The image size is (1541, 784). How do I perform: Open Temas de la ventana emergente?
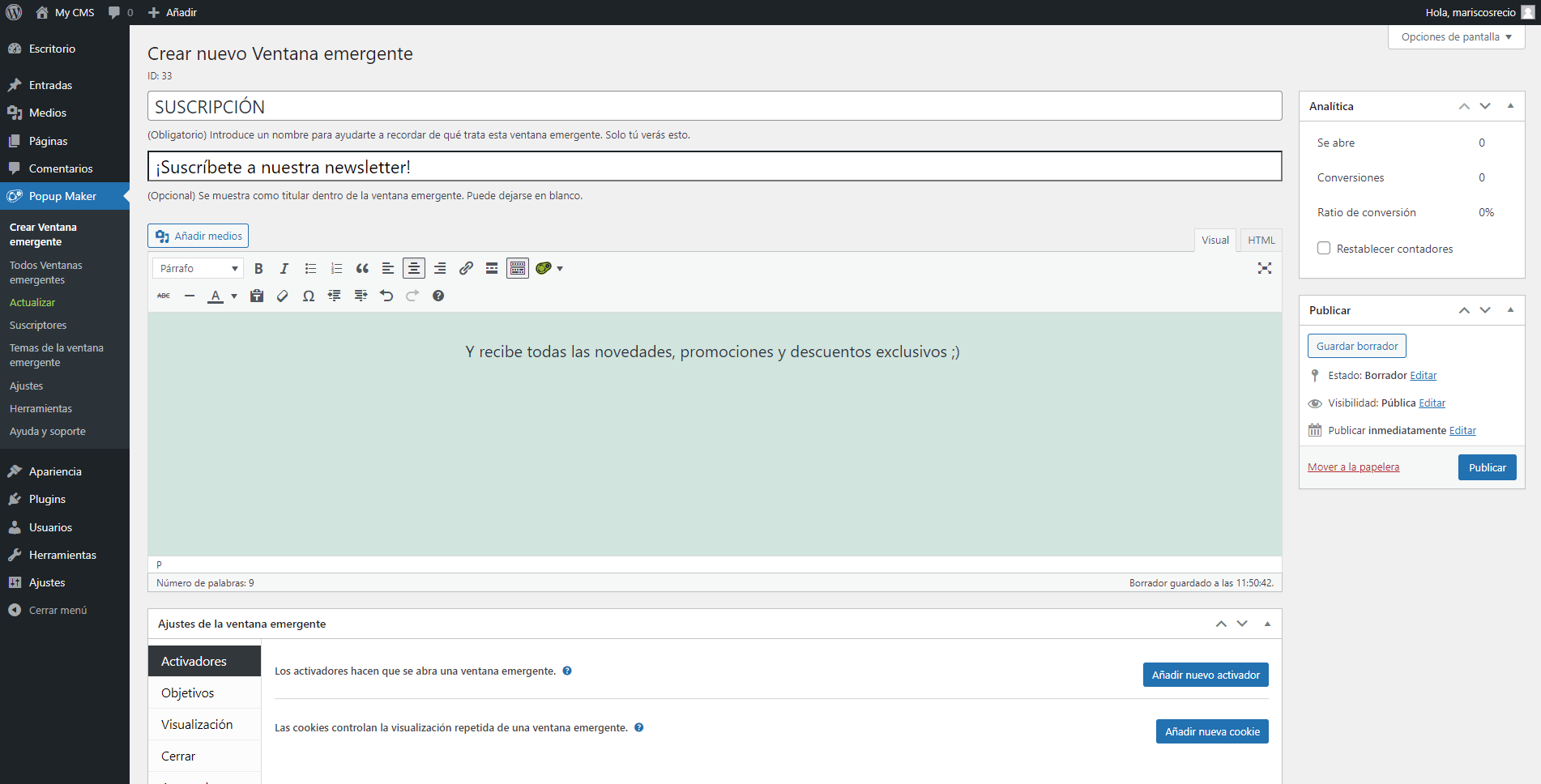57,355
